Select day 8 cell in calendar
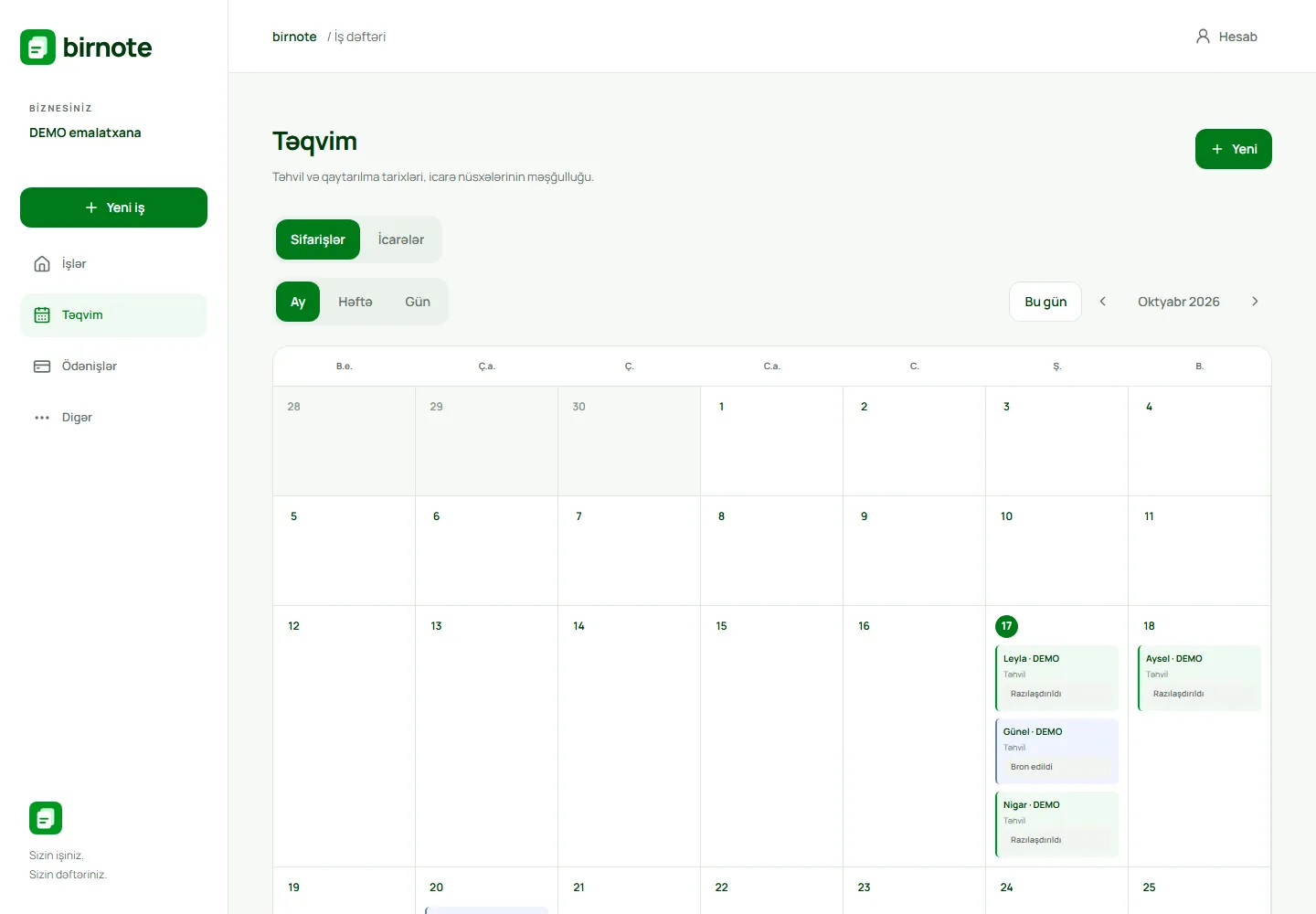1316x914 pixels. click(771, 551)
